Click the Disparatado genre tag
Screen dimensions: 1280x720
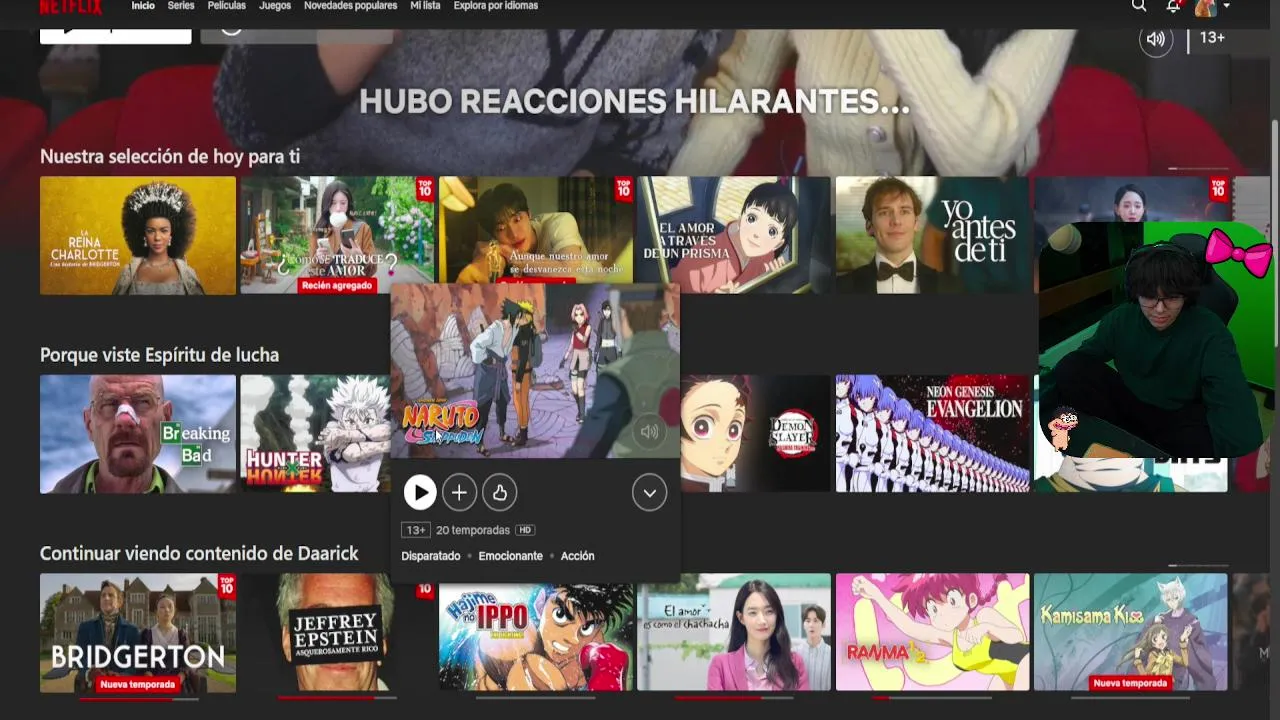(431, 556)
